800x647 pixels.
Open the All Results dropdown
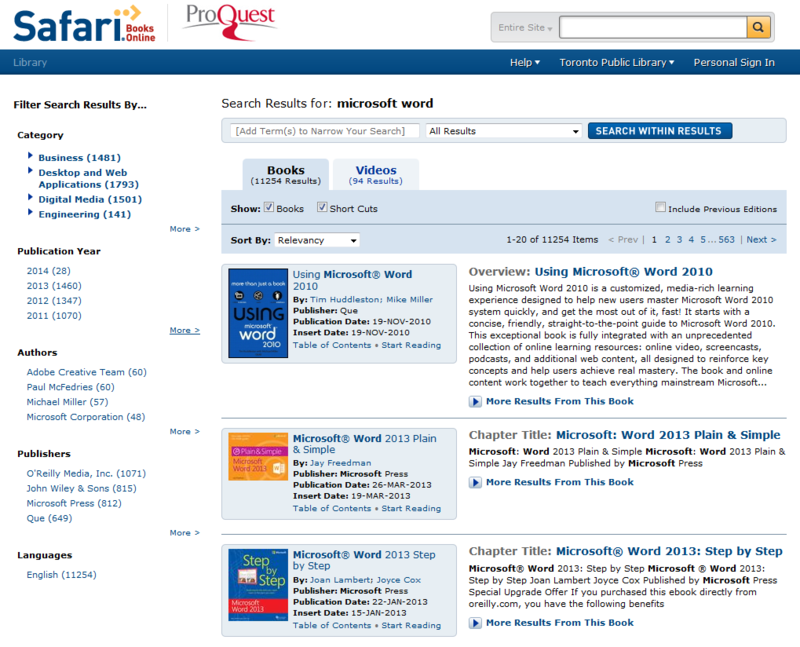pos(504,131)
